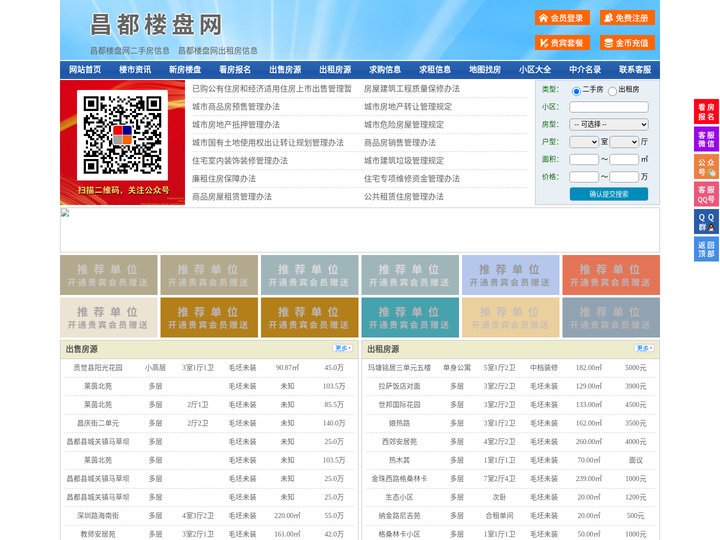Click the QR code image
Image resolution: width=720 pixels, height=540 pixels.
122,135
